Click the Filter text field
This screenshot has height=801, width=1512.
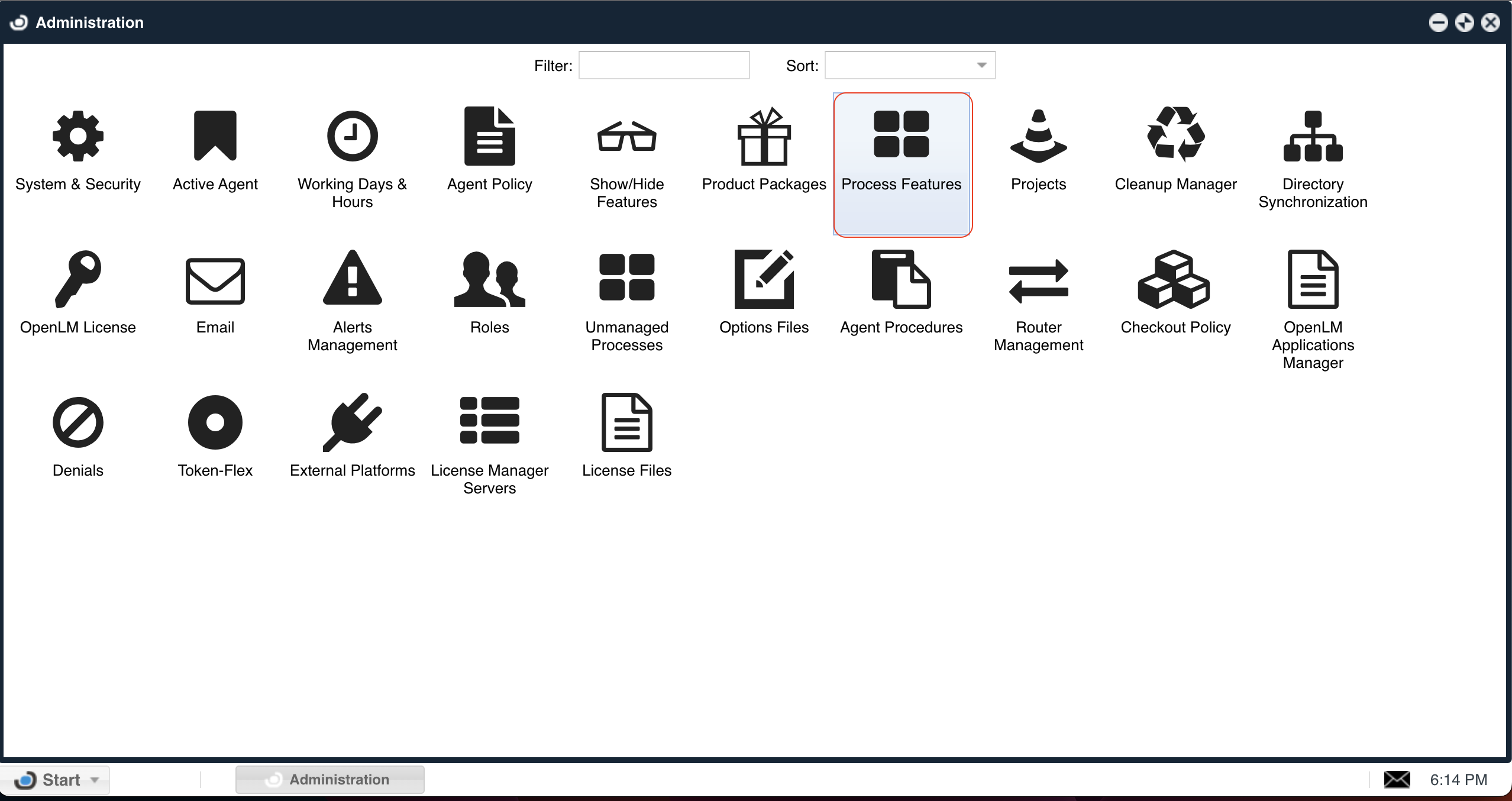(x=664, y=65)
